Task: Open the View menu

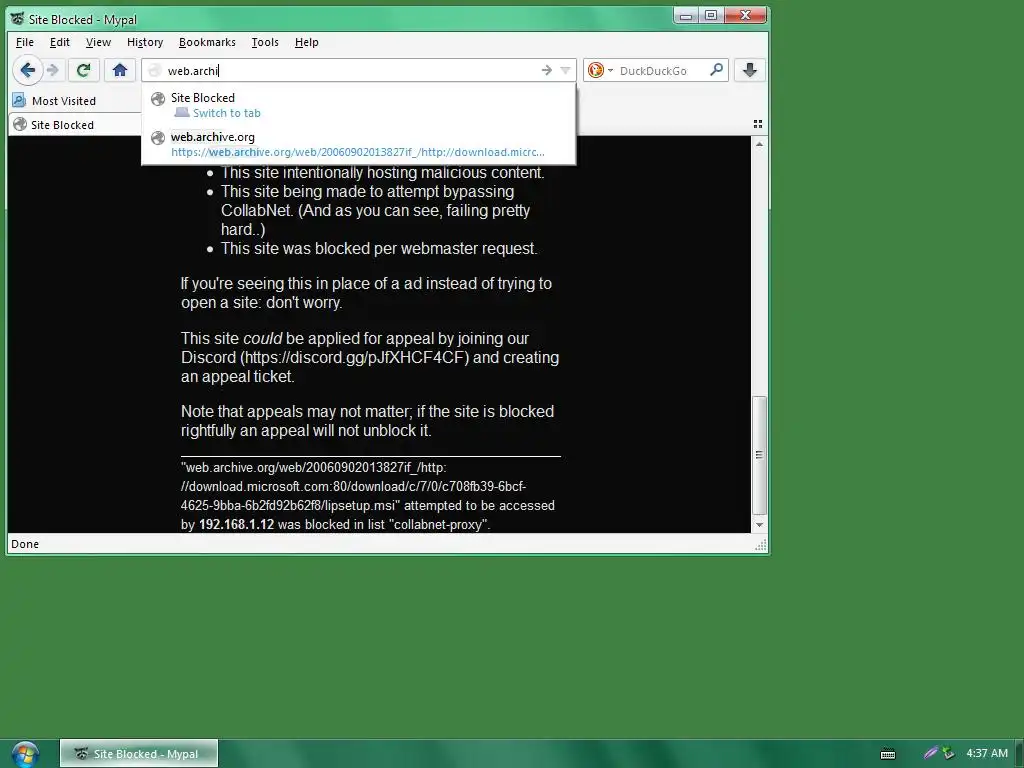Action: click(x=98, y=42)
